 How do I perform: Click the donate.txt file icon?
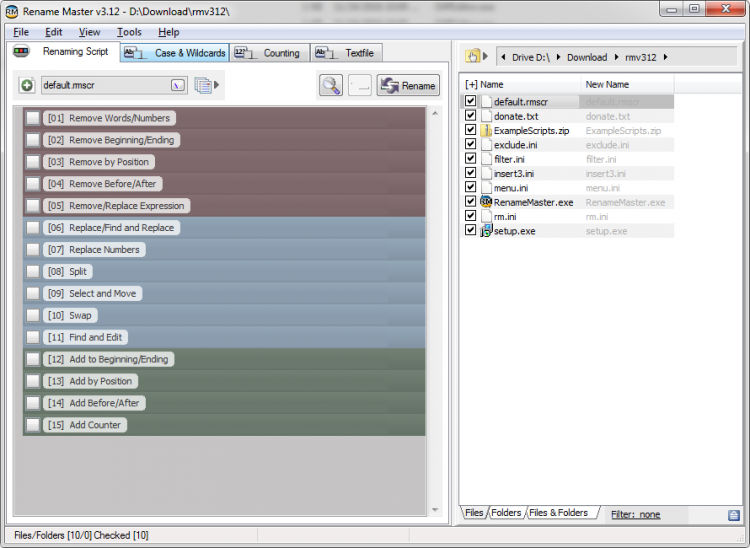pyautogui.click(x=486, y=116)
